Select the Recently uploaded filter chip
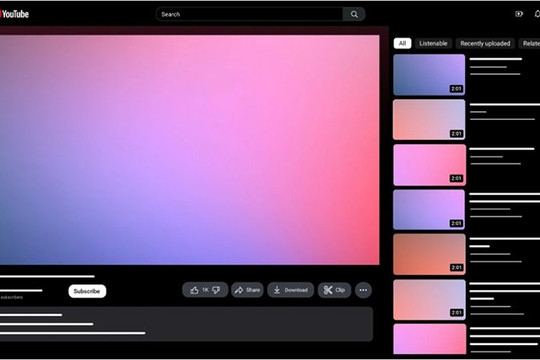540x360 pixels. [x=485, y=43]
